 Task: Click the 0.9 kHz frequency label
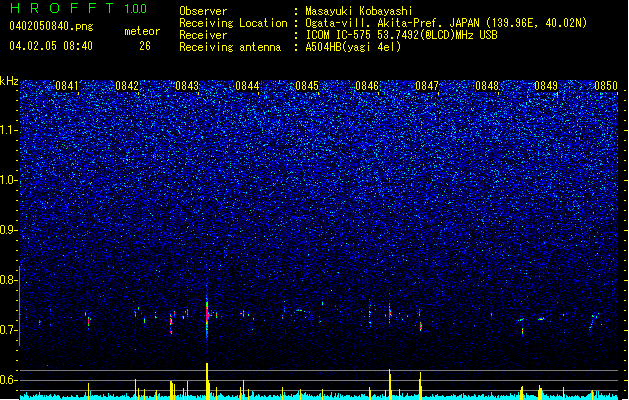8,230
